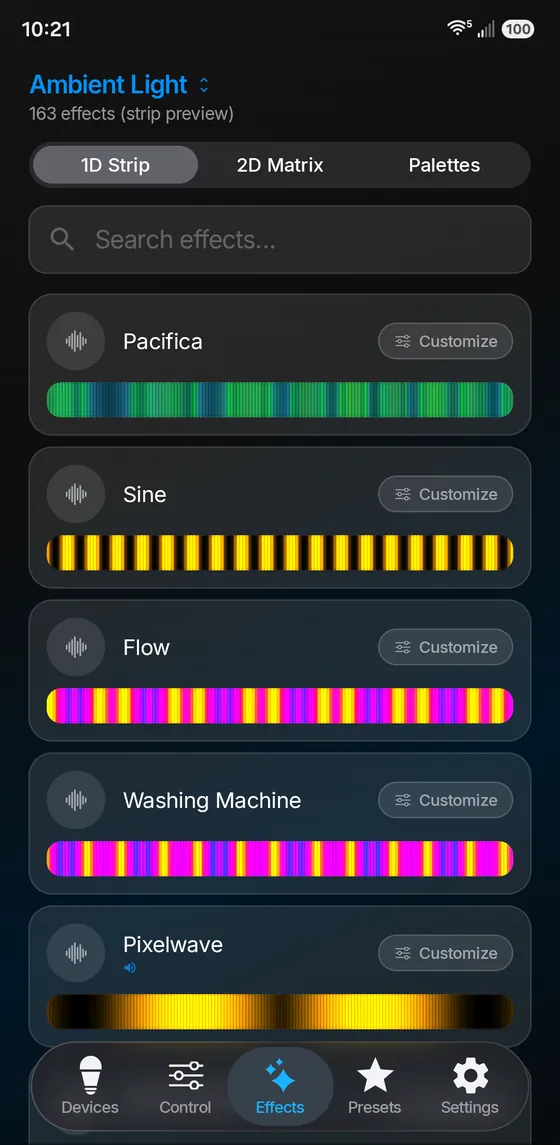Open the Control sliders tab
Screen dimensions: 560x1145
(x=185, y=1085)
